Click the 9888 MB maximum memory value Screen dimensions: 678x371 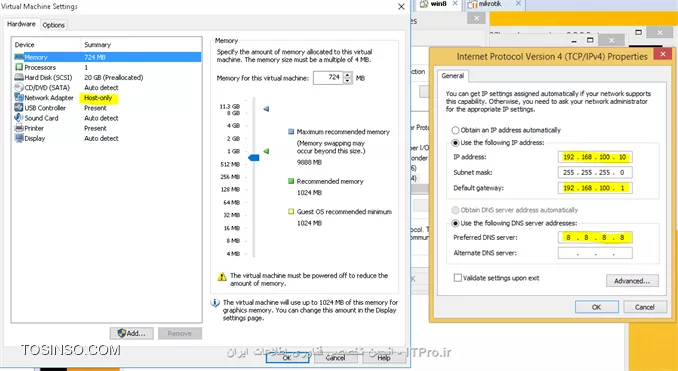pos(309,162)
